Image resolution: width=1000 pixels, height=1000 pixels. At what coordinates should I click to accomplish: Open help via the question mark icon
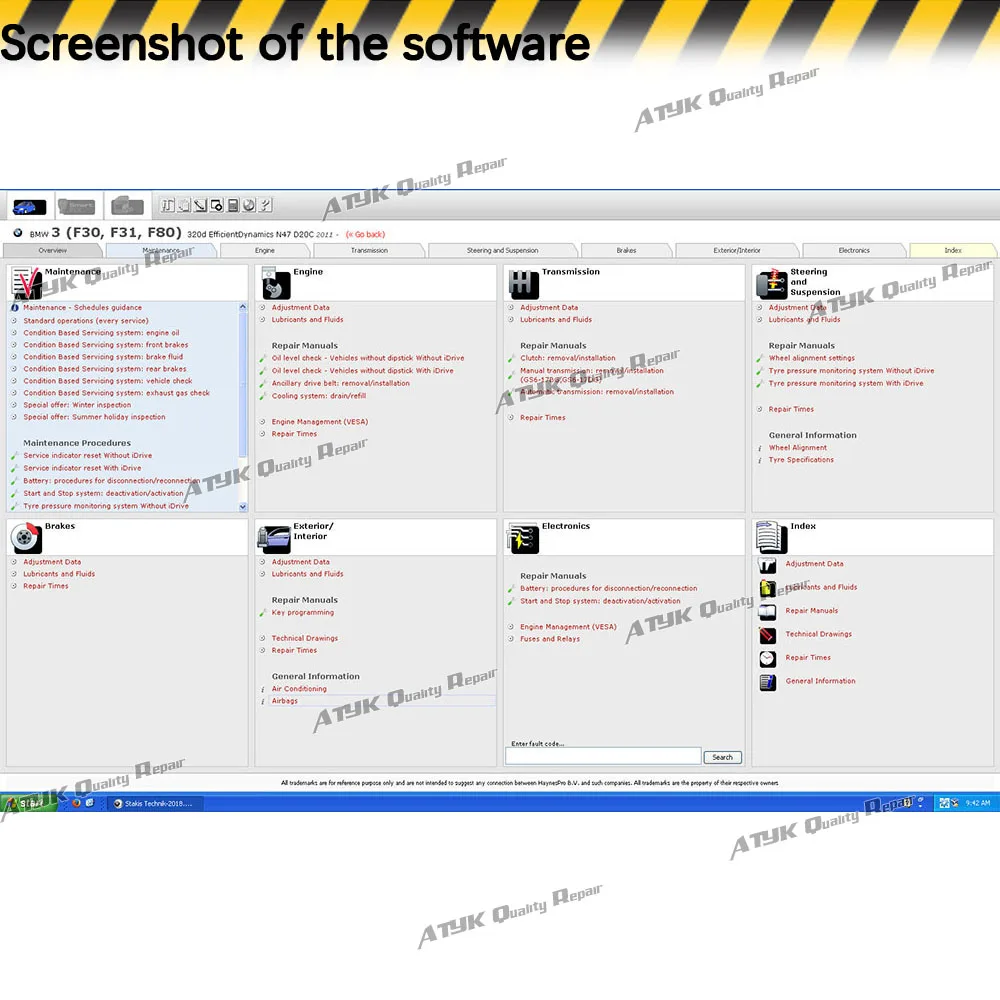point(265,205)
